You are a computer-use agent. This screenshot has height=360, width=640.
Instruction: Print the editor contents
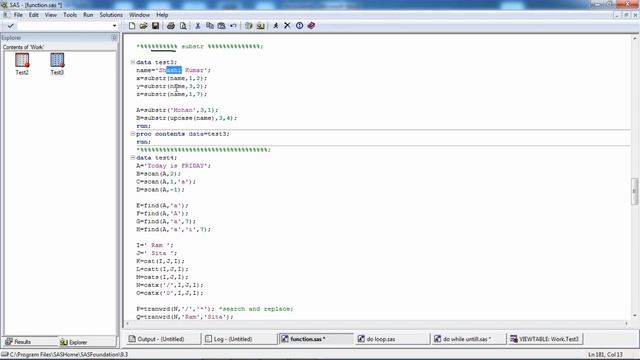pyautogui.click(x=171, y=26)
